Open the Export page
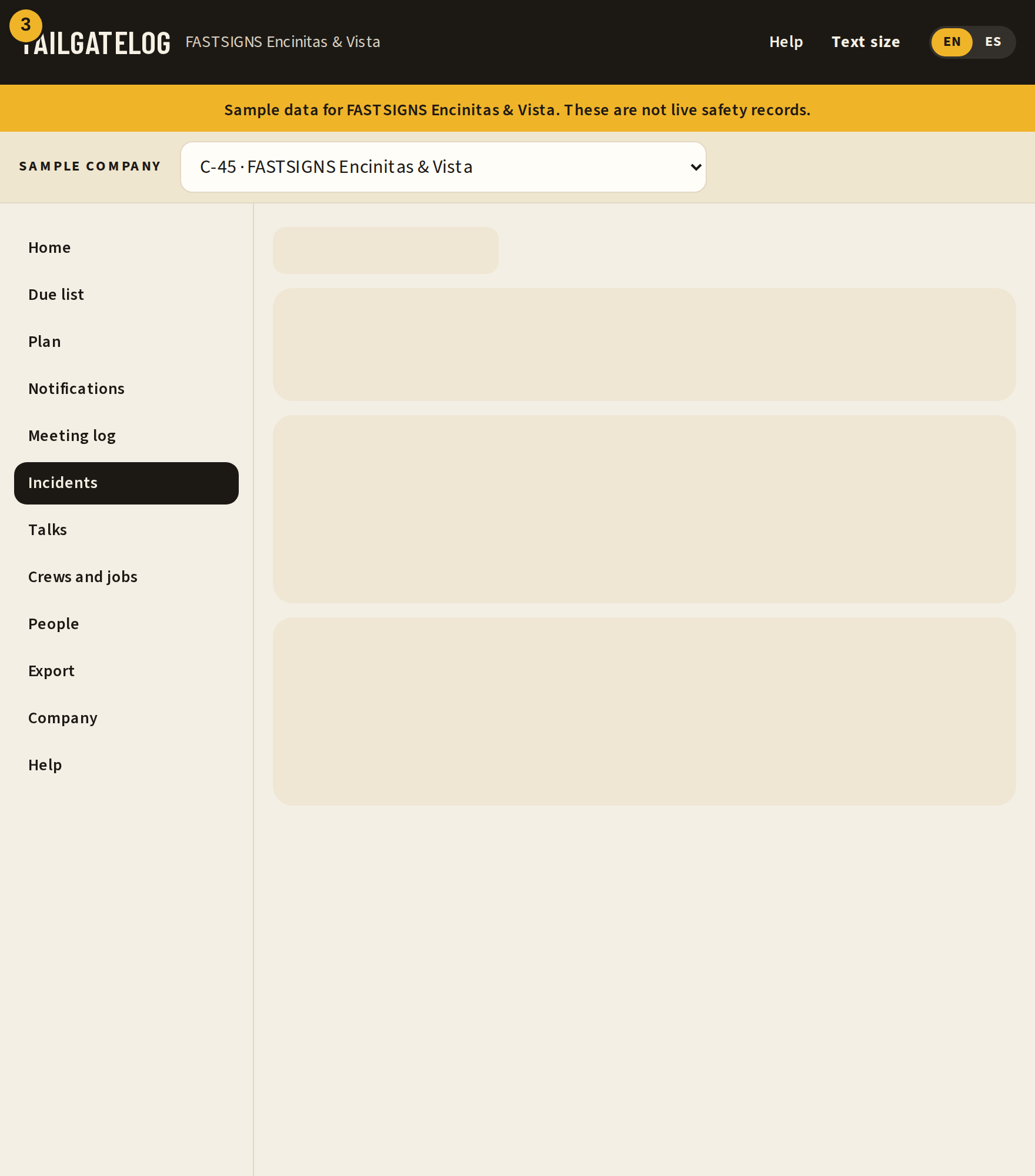This screenshot has height=1176, width=1035. [126, 671]
